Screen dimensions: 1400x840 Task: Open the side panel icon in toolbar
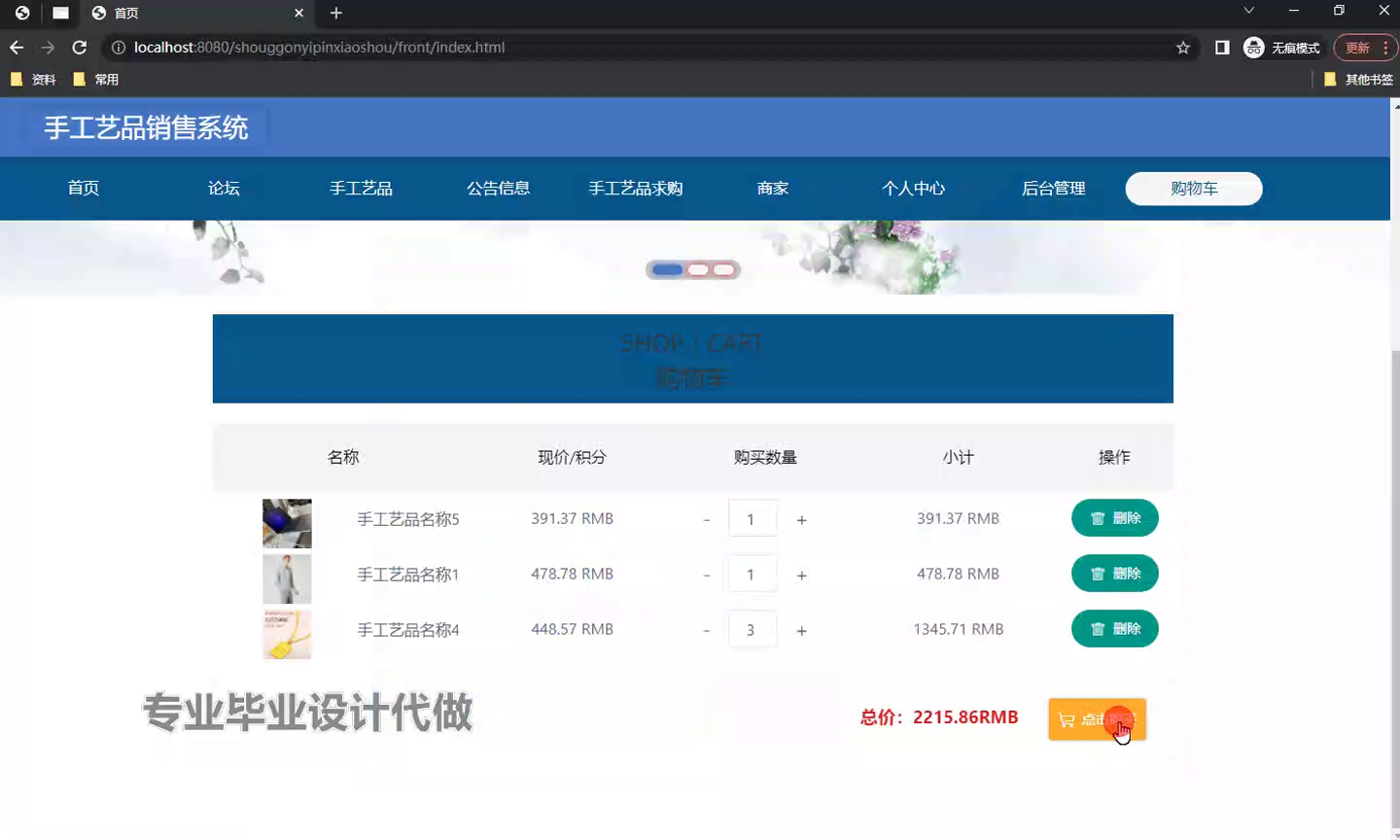click(x=1222, y=48)
